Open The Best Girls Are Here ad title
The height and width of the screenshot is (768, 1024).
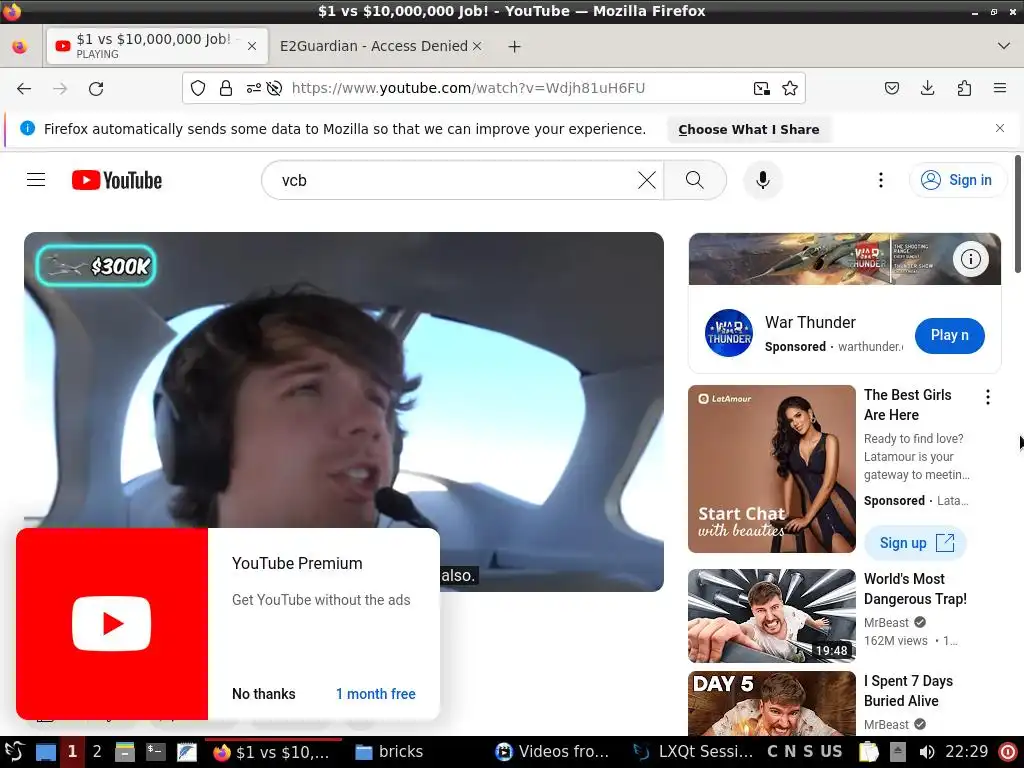[907, 405]
